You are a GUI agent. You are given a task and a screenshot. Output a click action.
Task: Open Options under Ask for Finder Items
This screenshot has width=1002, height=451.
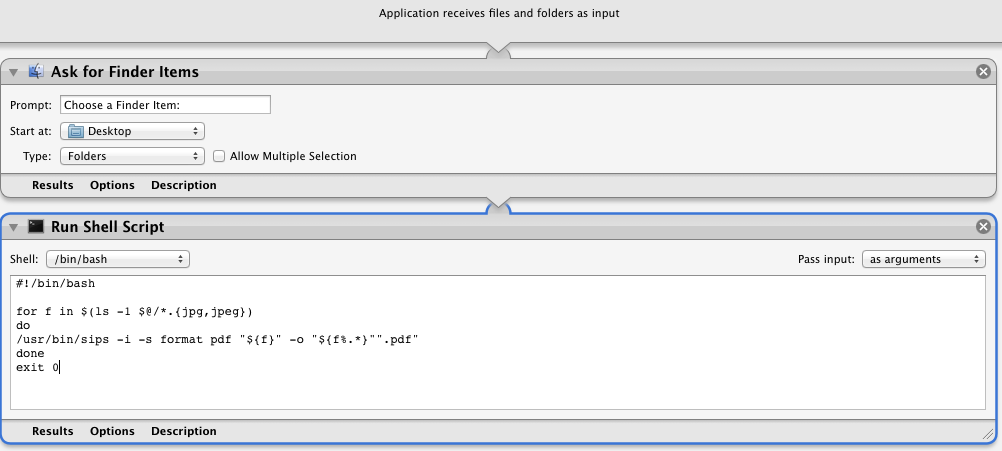point(112,185)
